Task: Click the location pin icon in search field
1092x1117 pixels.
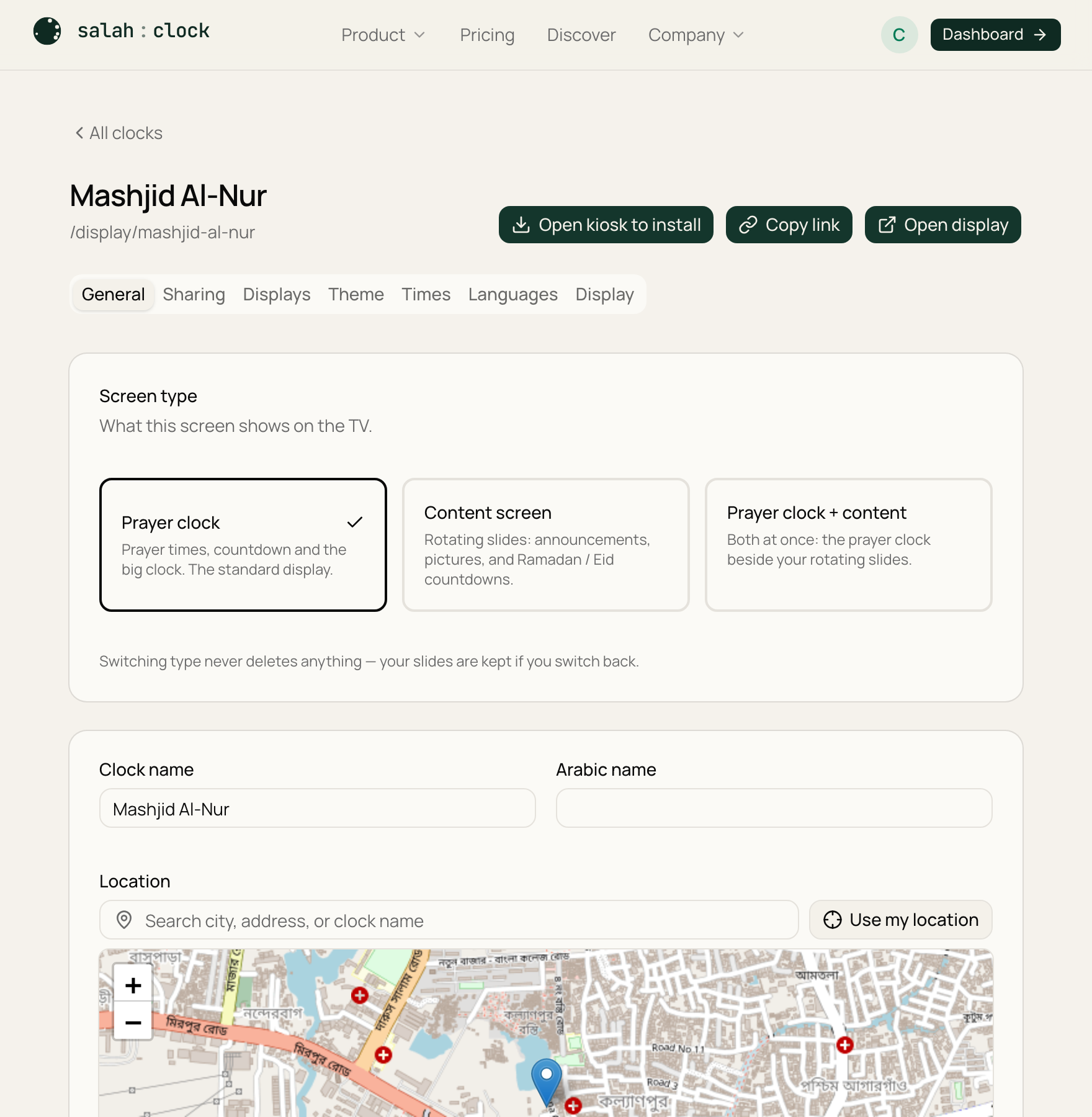Action: click(124, 920)
